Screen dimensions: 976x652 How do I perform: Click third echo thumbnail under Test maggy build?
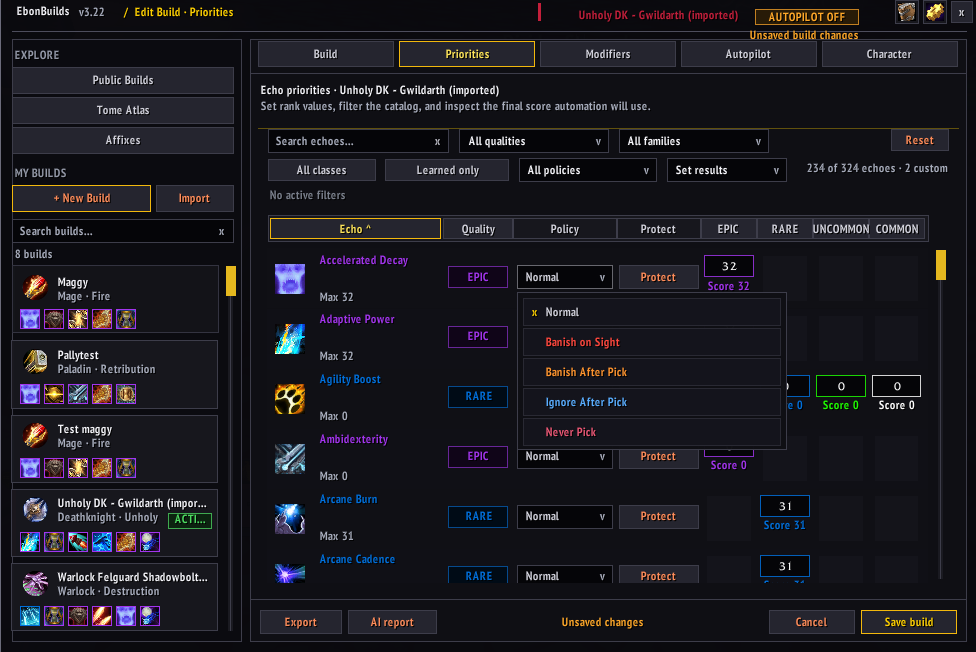click(x=78, y=468)
